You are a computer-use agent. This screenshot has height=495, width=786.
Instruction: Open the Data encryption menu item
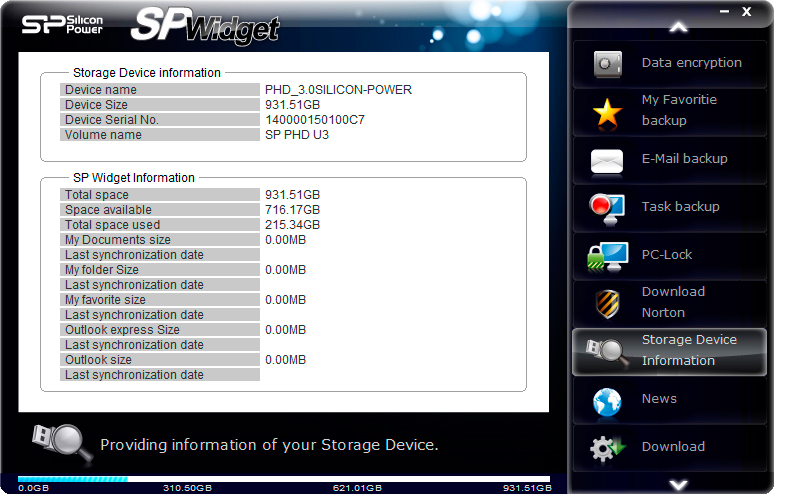click(x=691, y=63)
